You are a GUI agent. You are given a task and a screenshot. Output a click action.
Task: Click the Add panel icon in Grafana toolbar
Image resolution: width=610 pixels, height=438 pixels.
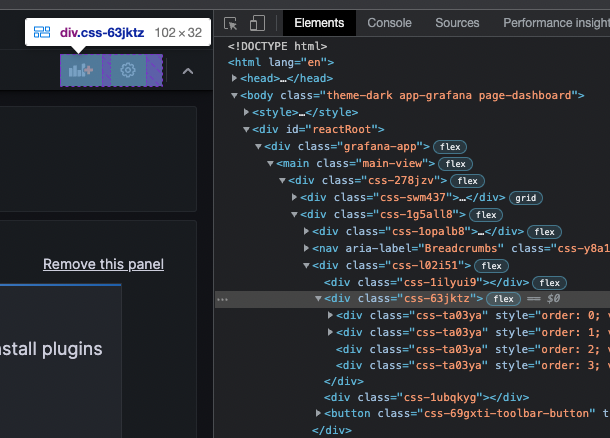click(81, 70)
